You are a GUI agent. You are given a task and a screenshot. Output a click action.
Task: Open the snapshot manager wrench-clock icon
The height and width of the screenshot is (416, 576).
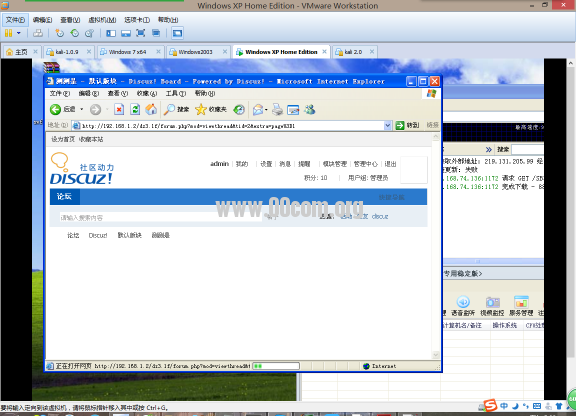tap(89, 33)
